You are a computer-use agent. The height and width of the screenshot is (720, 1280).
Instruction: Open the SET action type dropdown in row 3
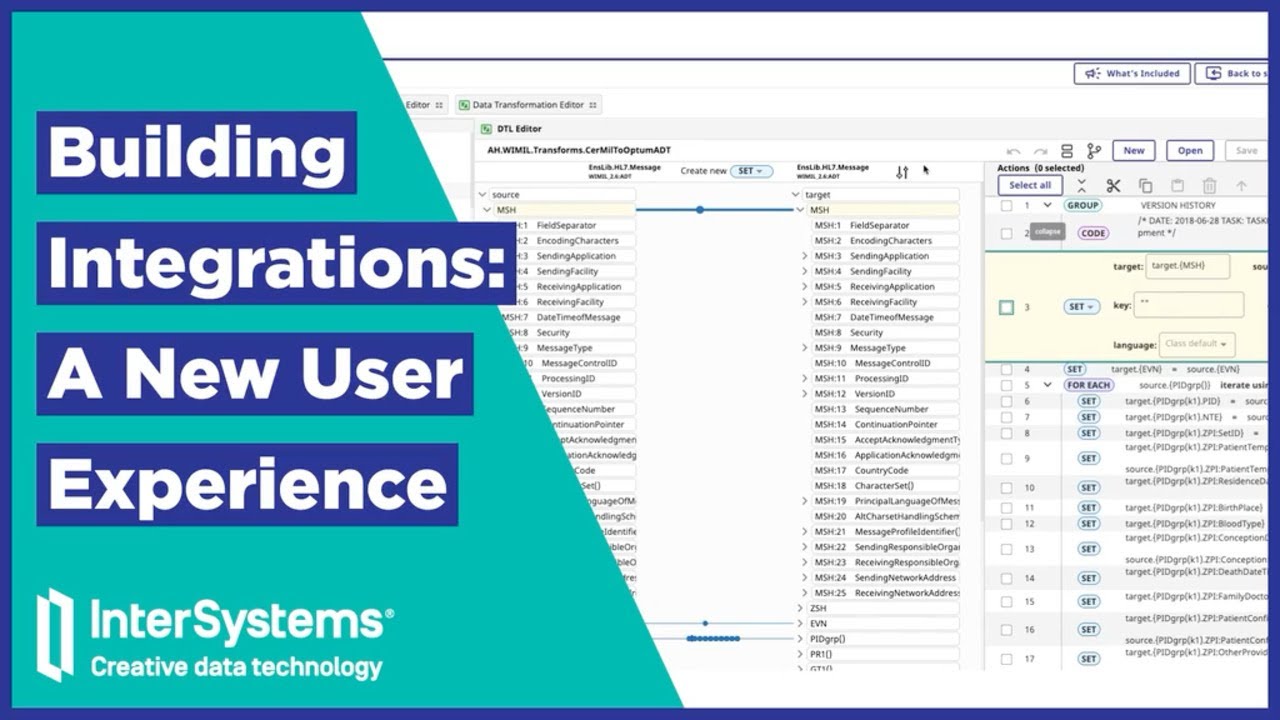coord(1081,307)
